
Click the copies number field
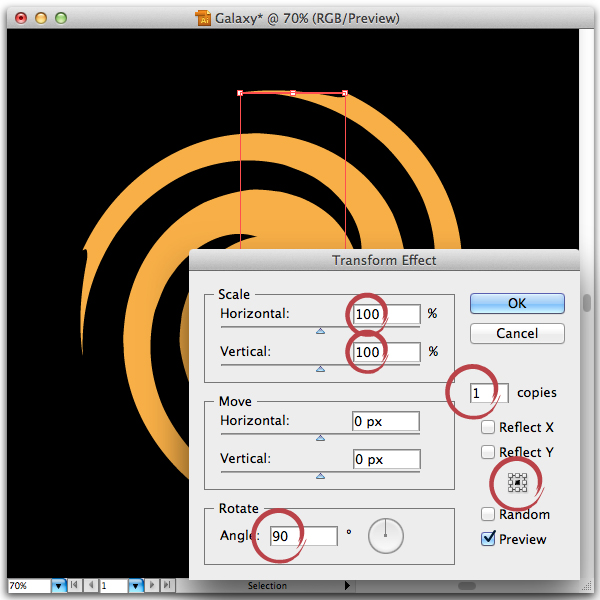tap(489, 393)
